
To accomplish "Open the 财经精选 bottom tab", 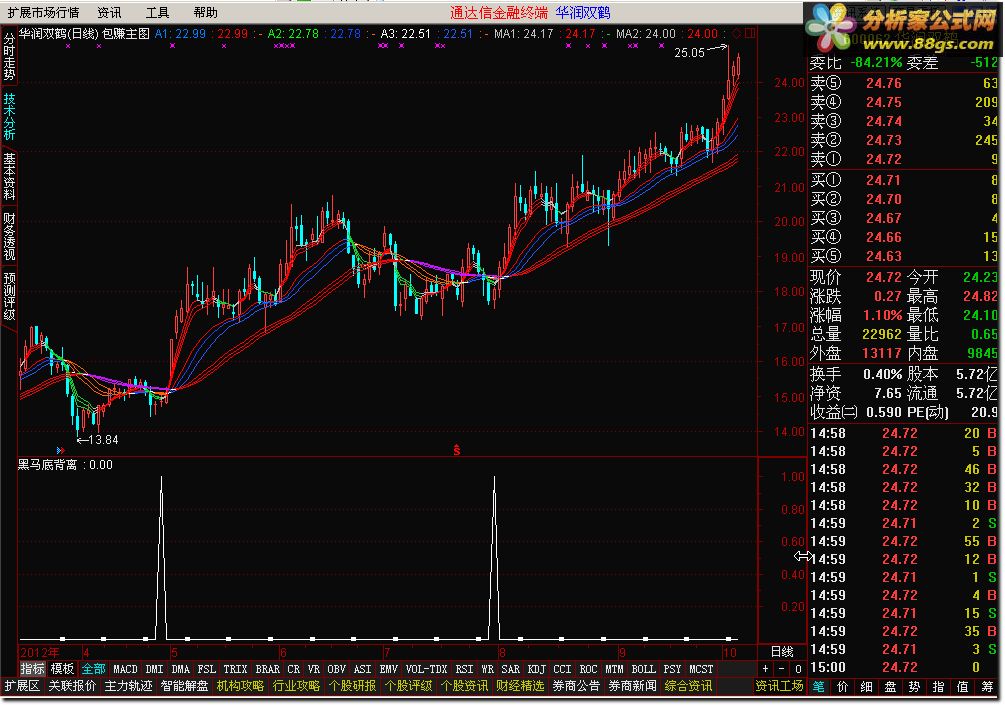I will [520, 686].
